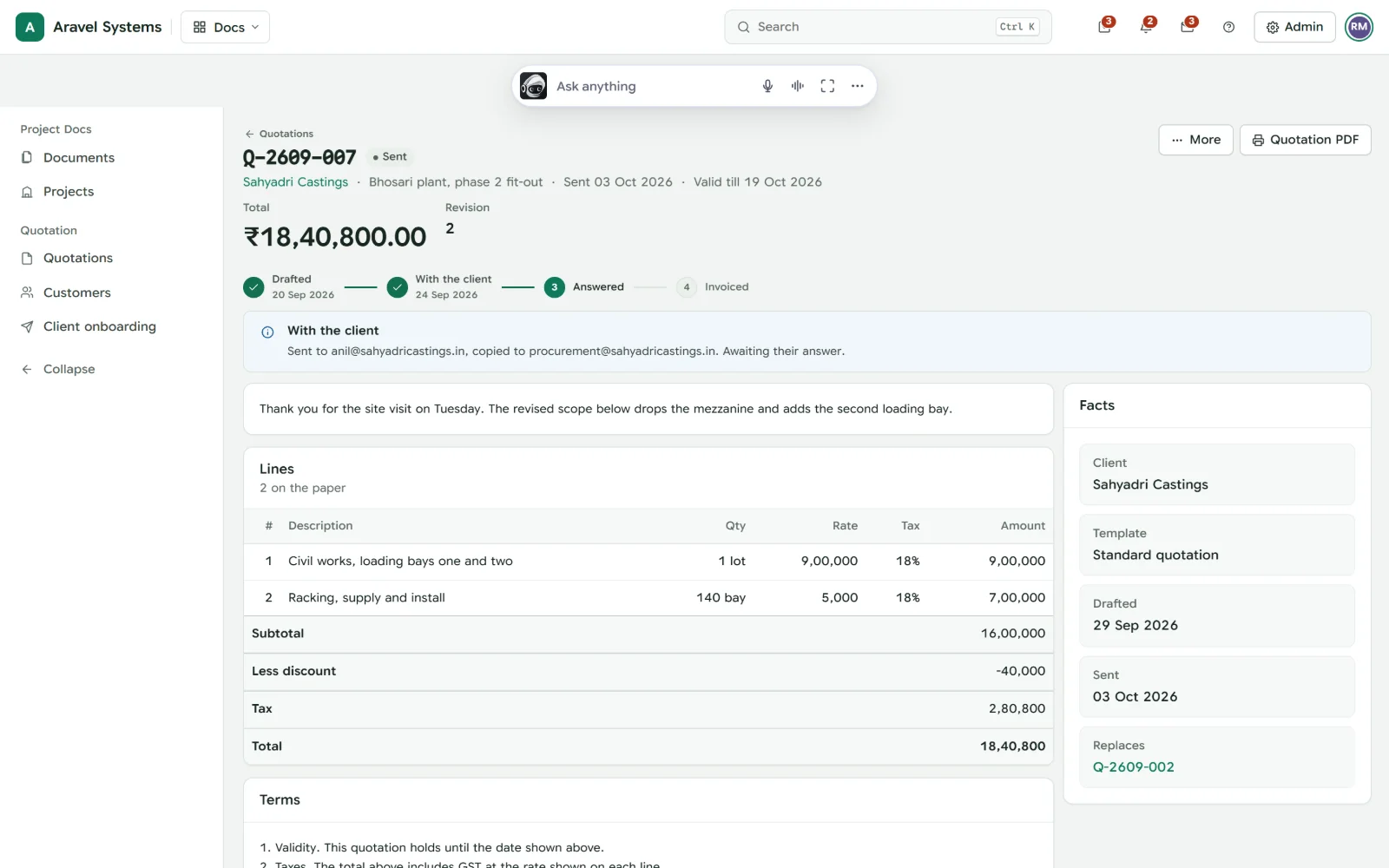
Task: Click the Drafted step checkmark
Action: pos(253,287)
